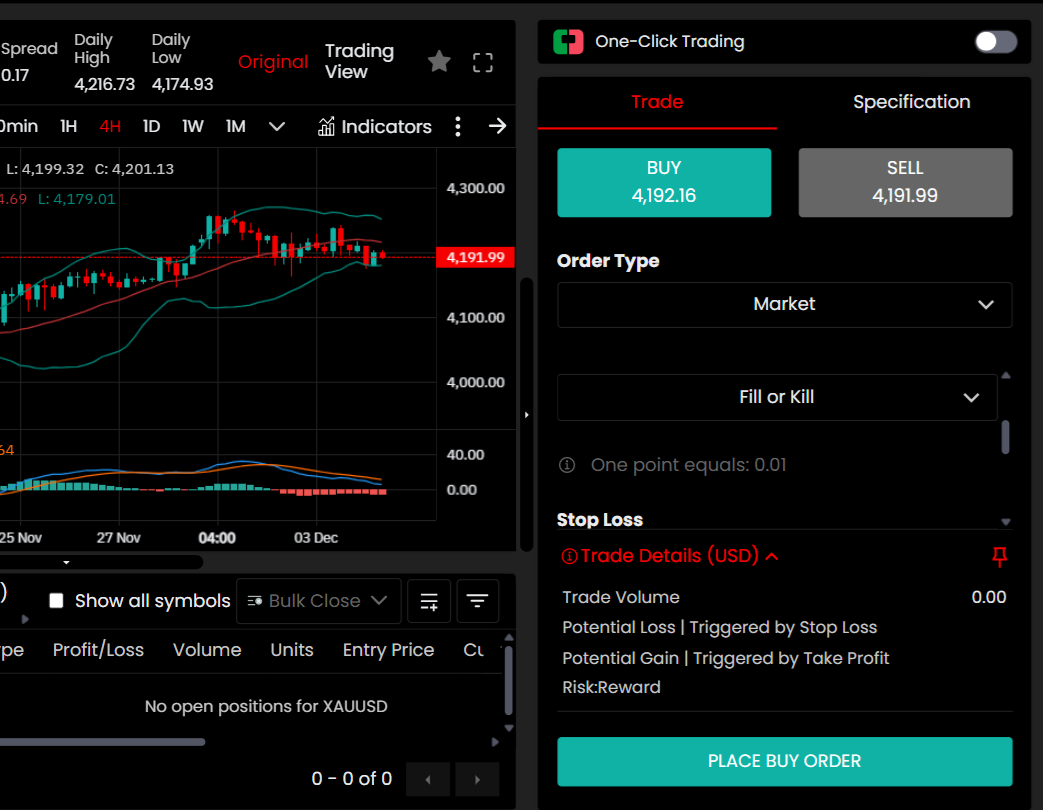
Task: Select the 1D timeframe
Action: pos(151,126)
